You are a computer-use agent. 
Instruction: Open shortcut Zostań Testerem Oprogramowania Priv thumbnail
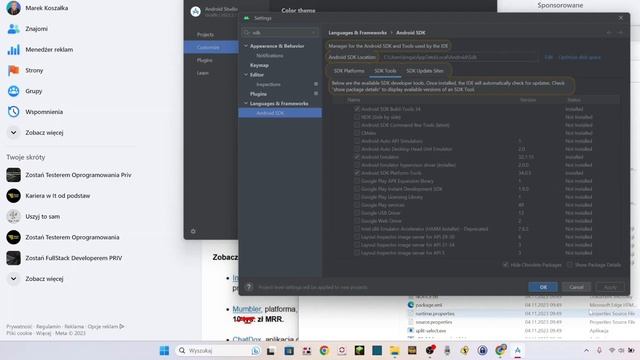coord(13,175)
